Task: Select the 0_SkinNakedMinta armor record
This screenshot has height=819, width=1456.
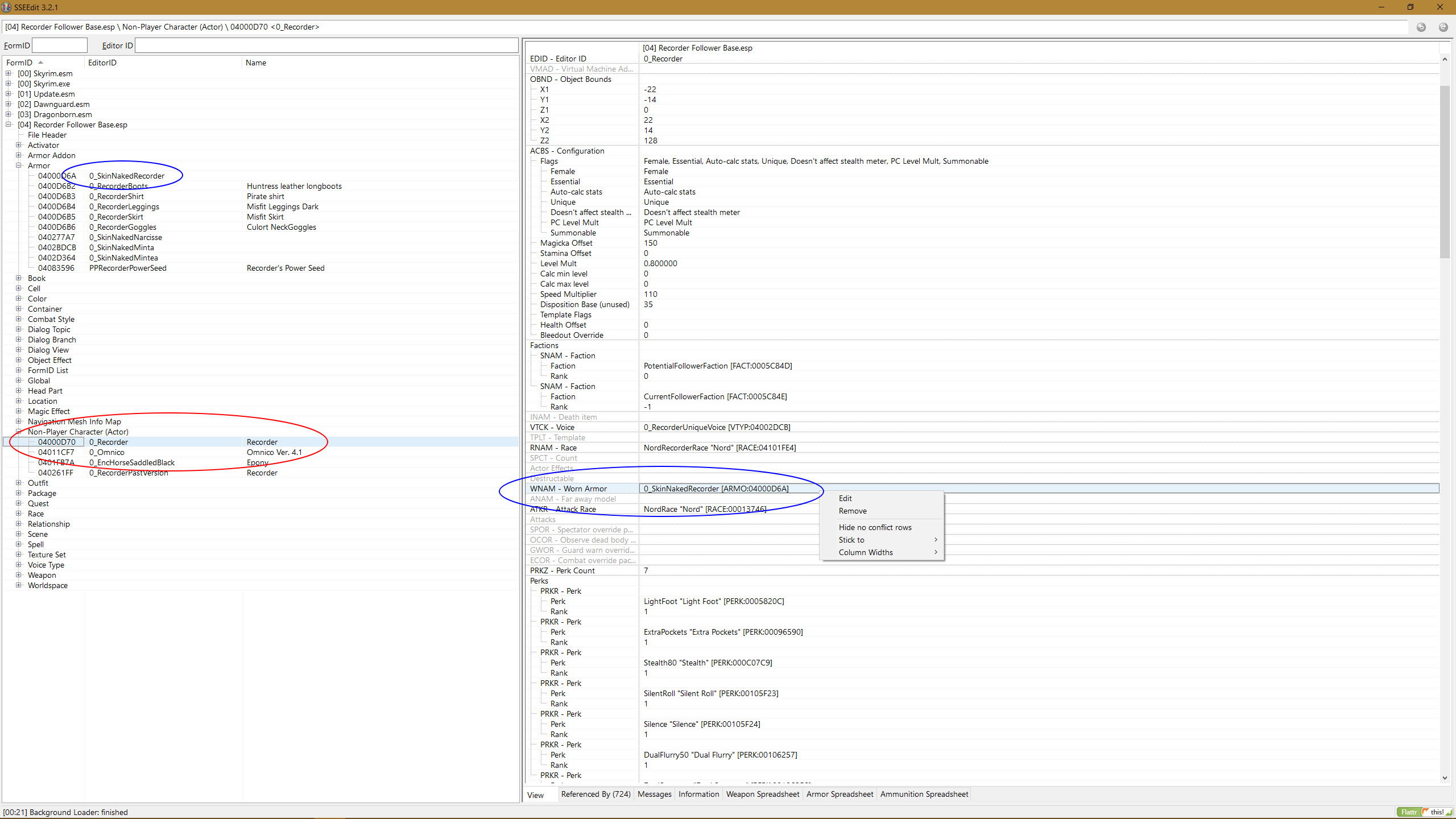Action: pos(122,247)
